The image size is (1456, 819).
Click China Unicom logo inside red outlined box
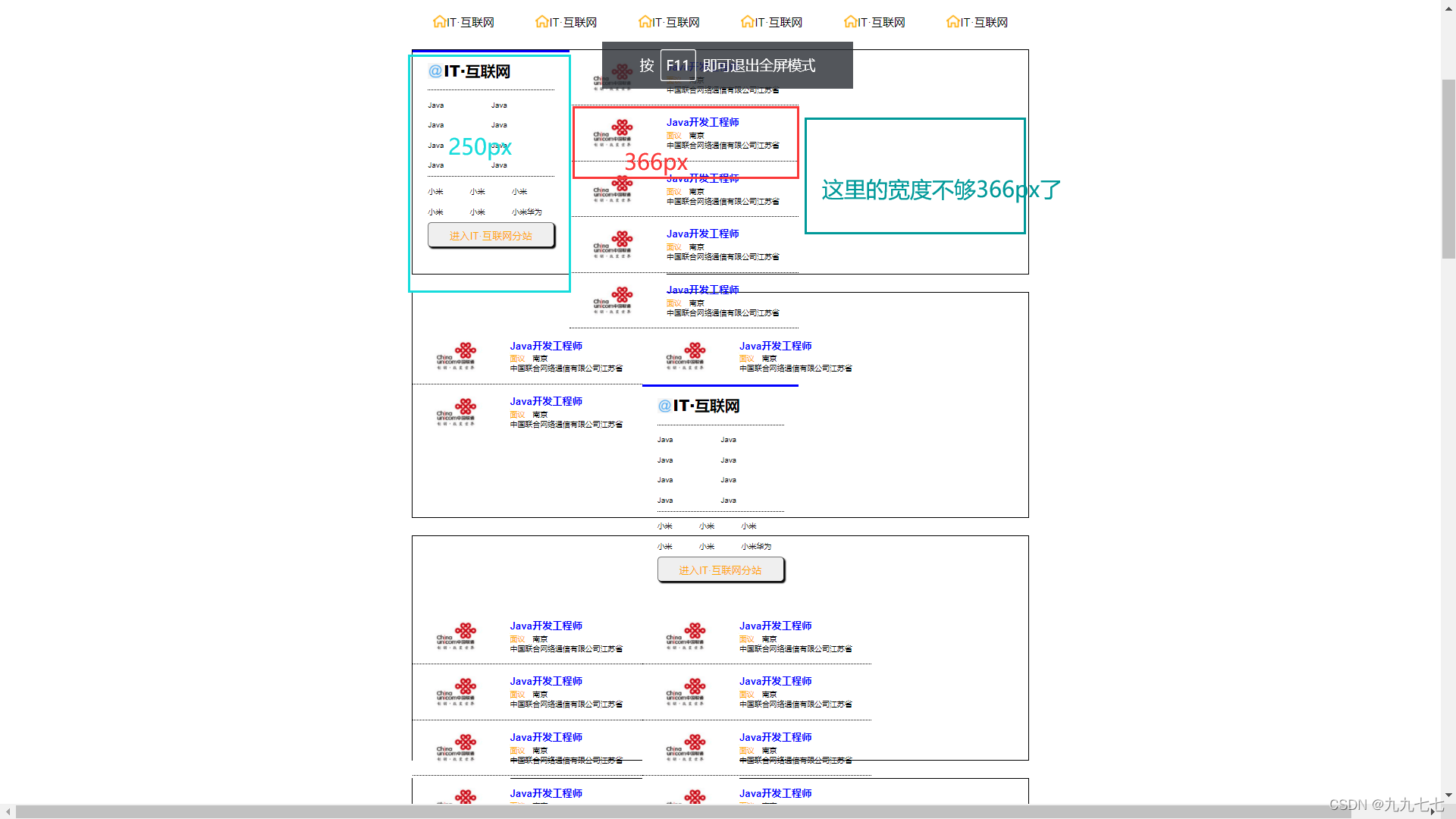point(613,132)
